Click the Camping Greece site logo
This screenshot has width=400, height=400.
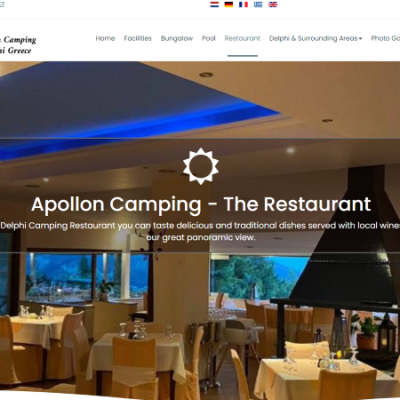click(18, 45)
